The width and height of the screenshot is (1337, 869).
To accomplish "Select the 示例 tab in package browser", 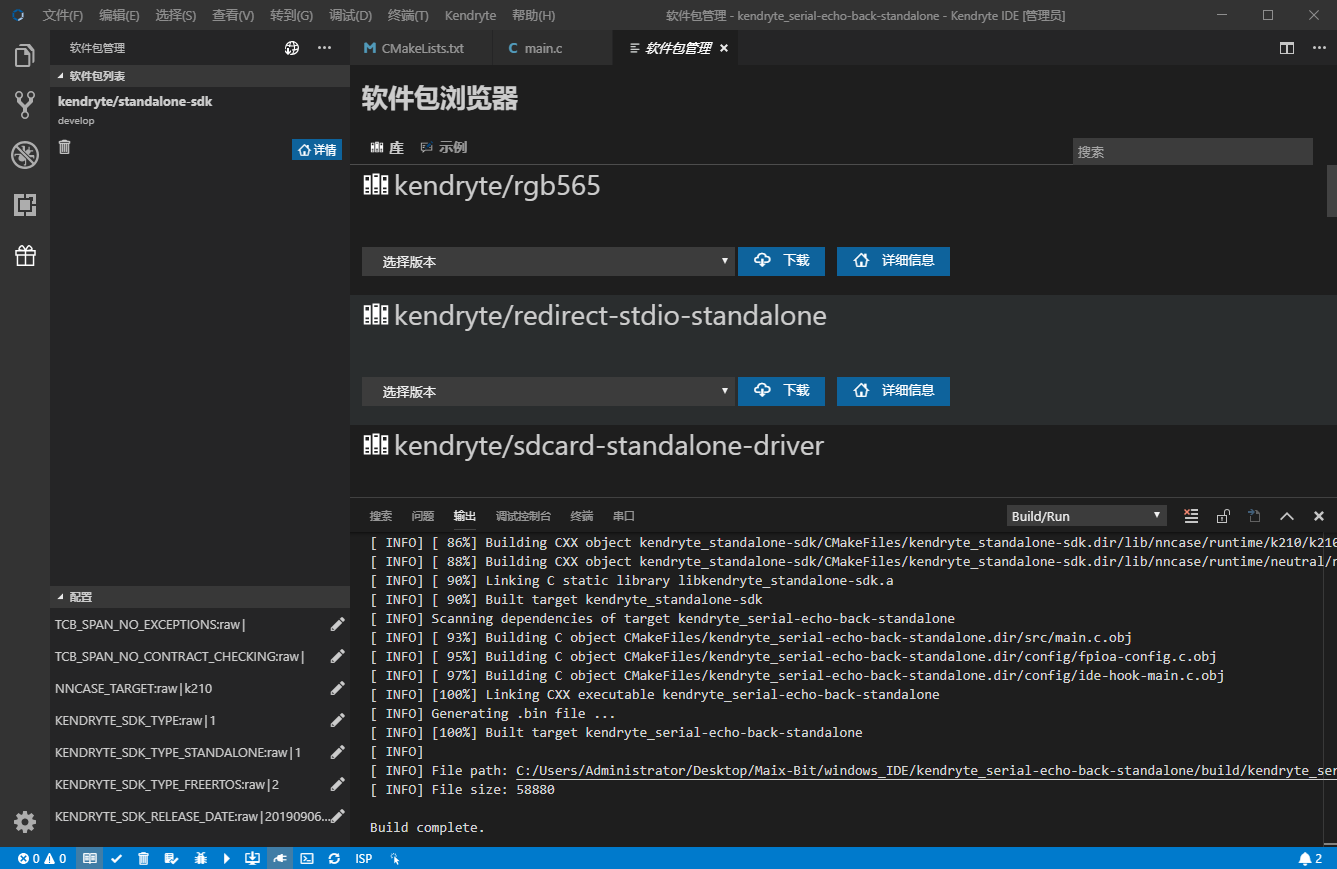I will coord(444,147).
